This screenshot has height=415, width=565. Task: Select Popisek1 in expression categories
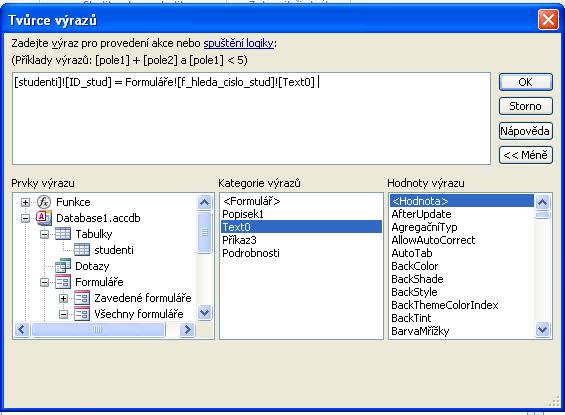[243, 214]
